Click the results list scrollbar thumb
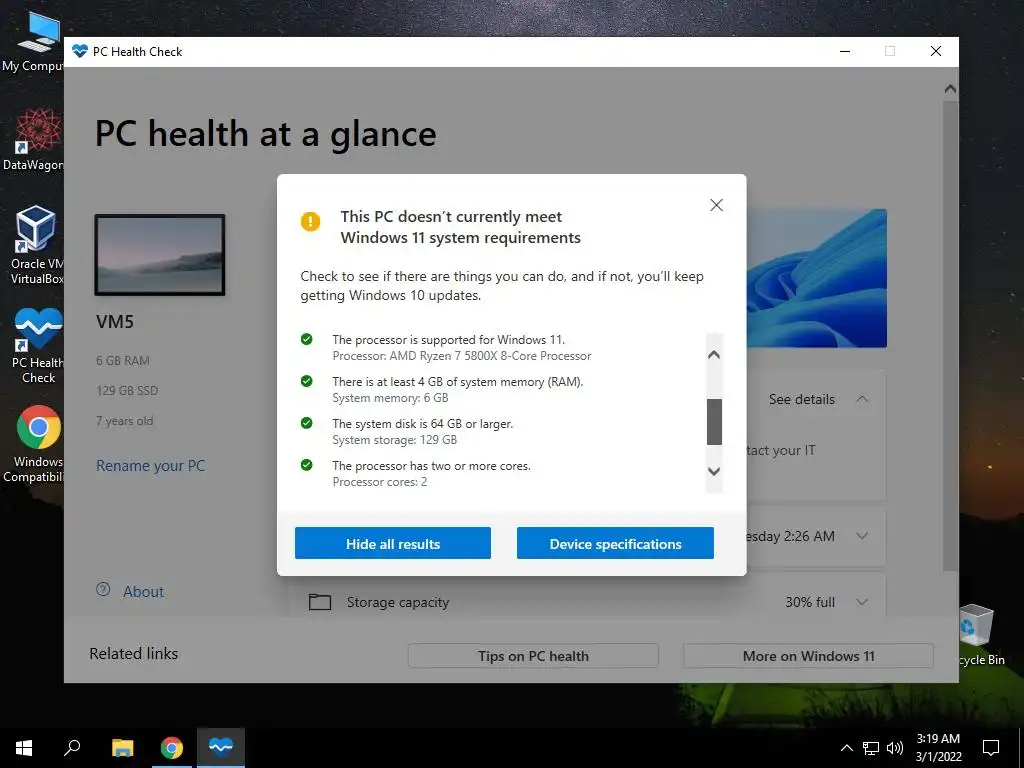This screenshot has width=1024, height=768. coord(714,422)
